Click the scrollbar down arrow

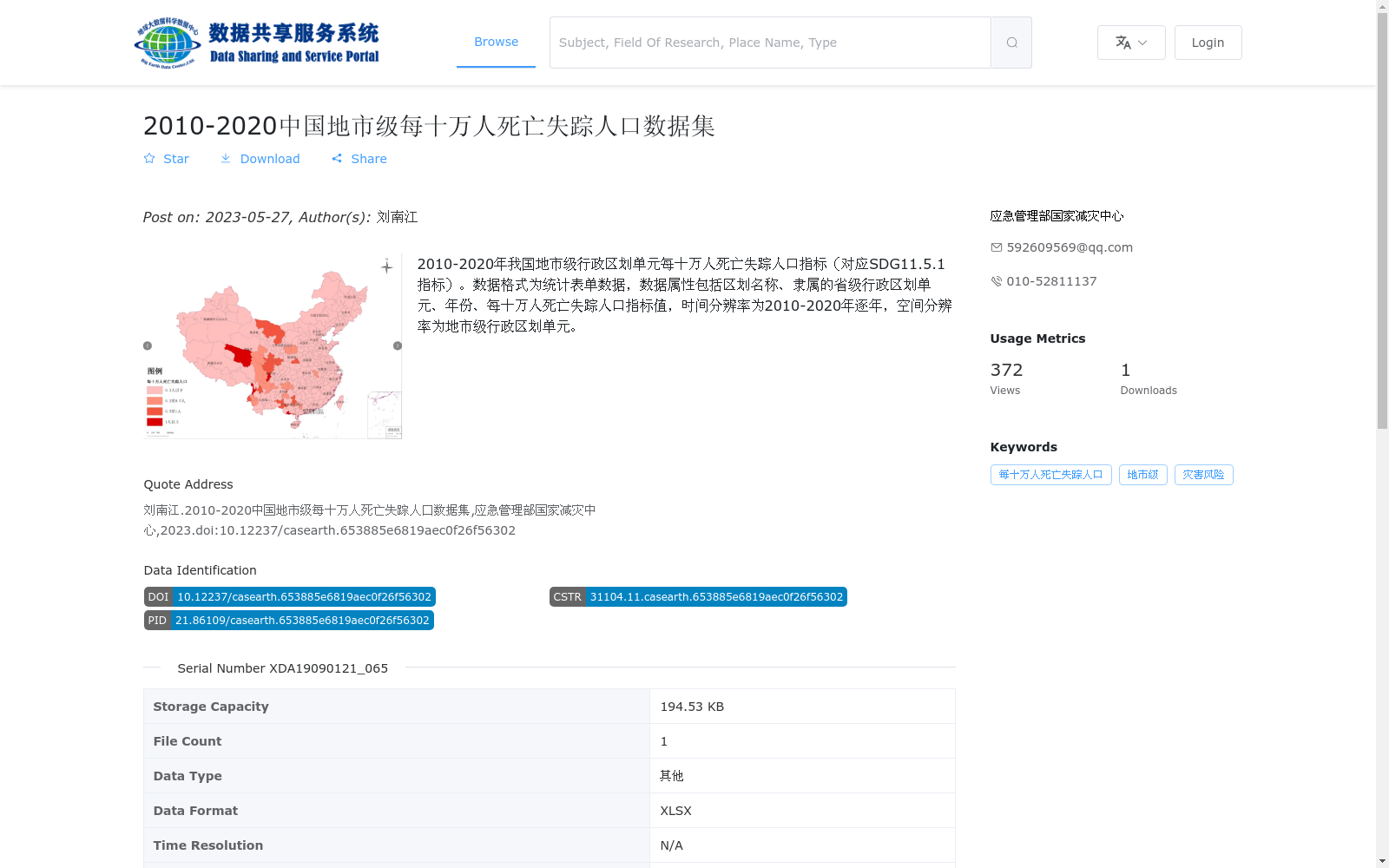point(1382,861)
